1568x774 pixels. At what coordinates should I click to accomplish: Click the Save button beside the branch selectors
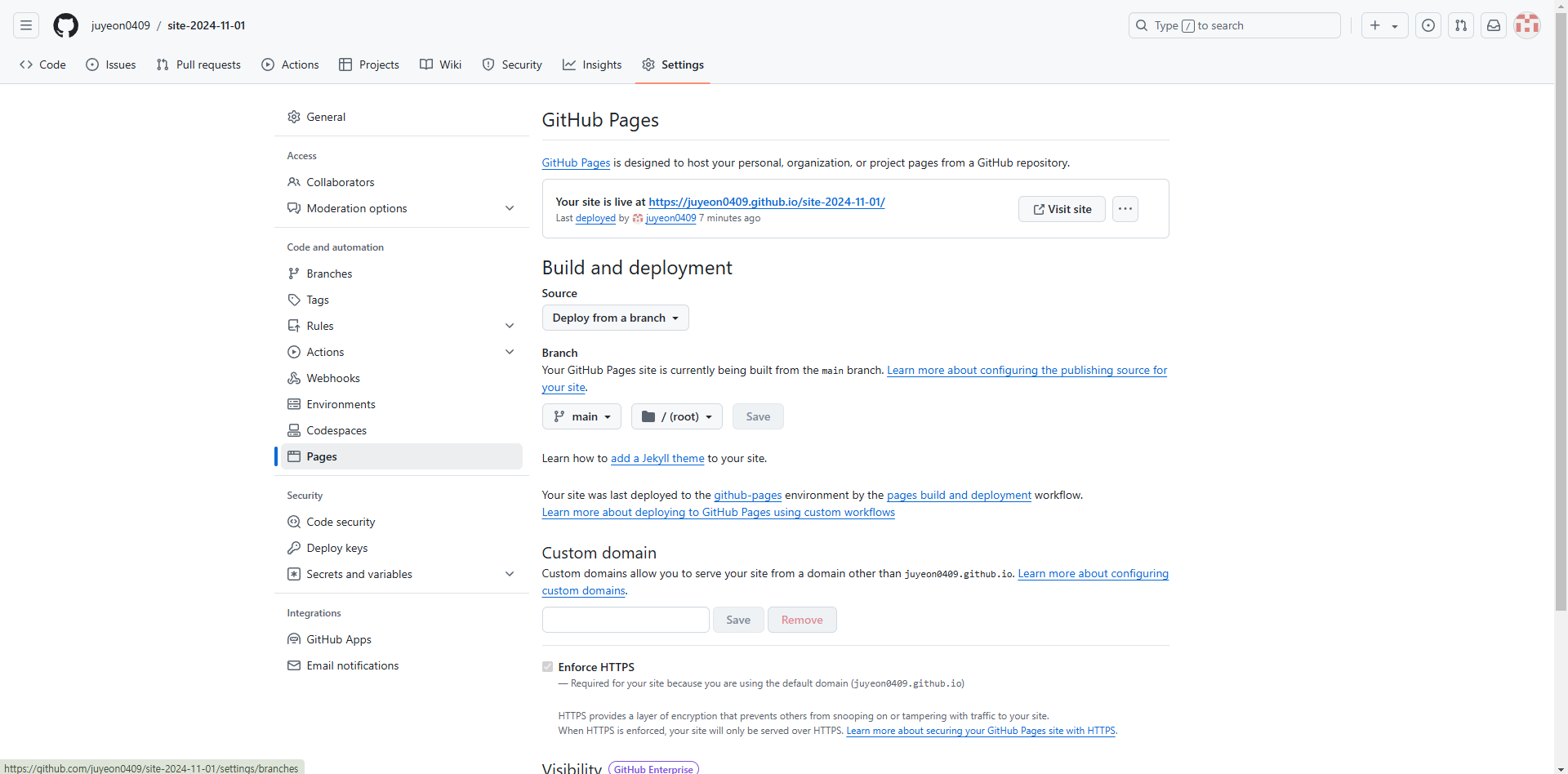(x=758, y=416)
